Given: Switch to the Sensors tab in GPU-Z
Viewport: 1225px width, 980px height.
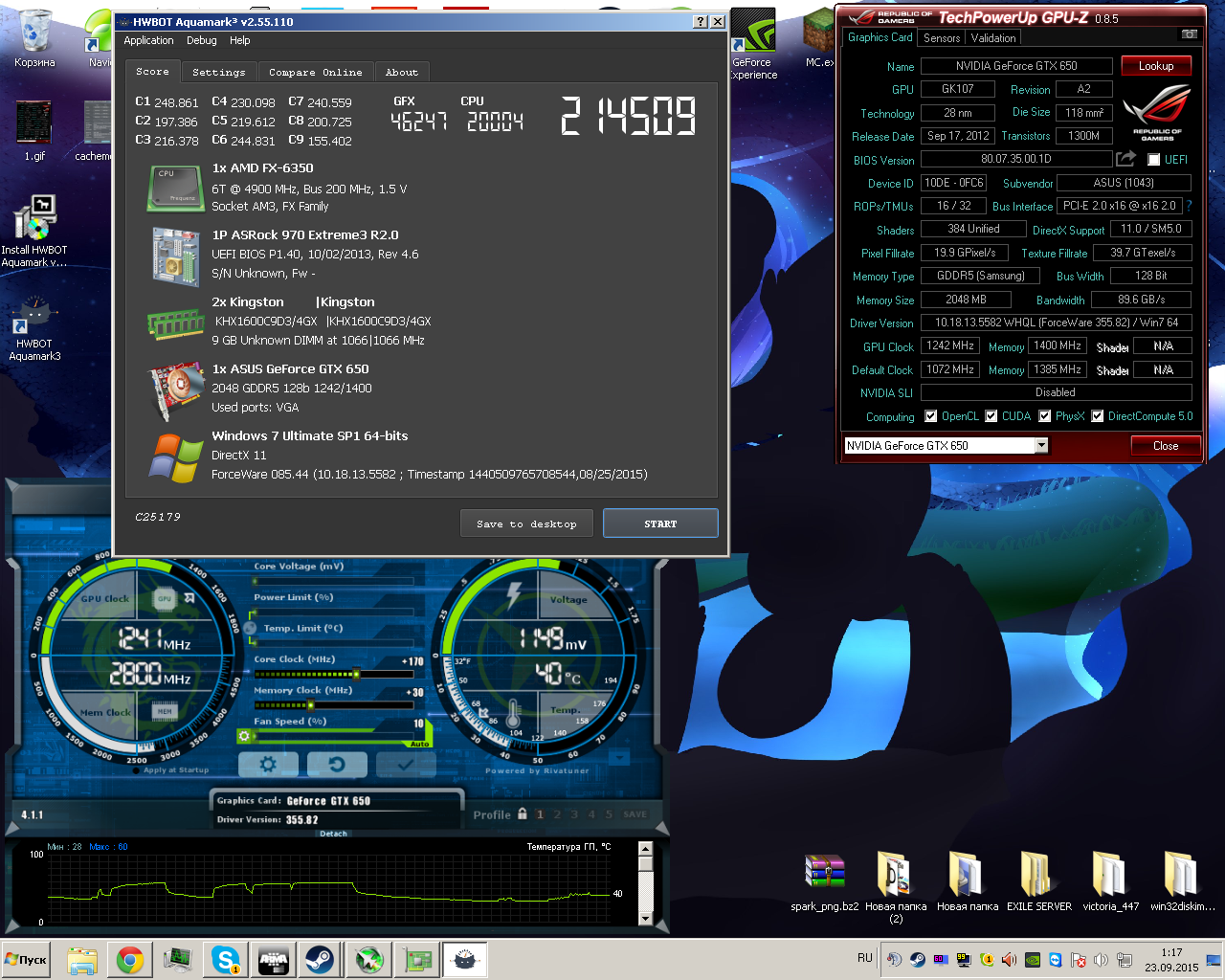Looking at the screenshot, I should (942, 38).
